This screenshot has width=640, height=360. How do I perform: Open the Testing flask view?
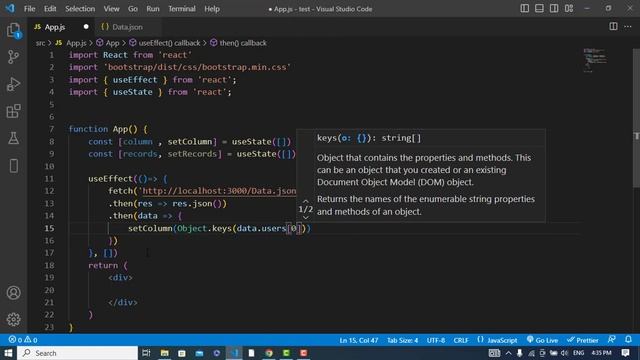[x=13, y=138]
